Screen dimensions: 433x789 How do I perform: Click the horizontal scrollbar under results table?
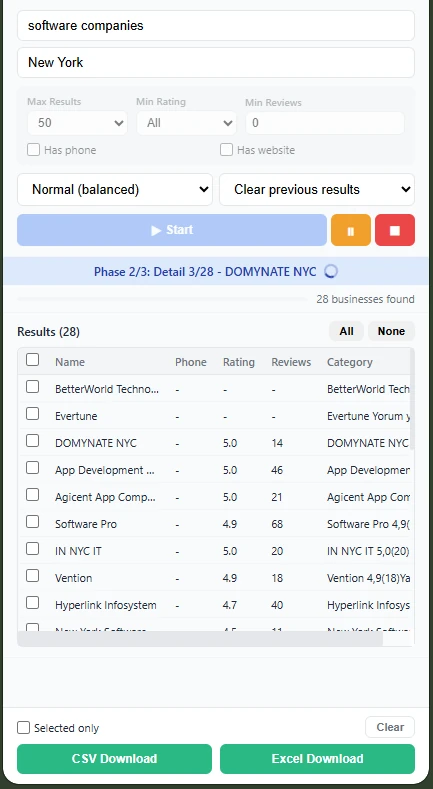[200, 639]
